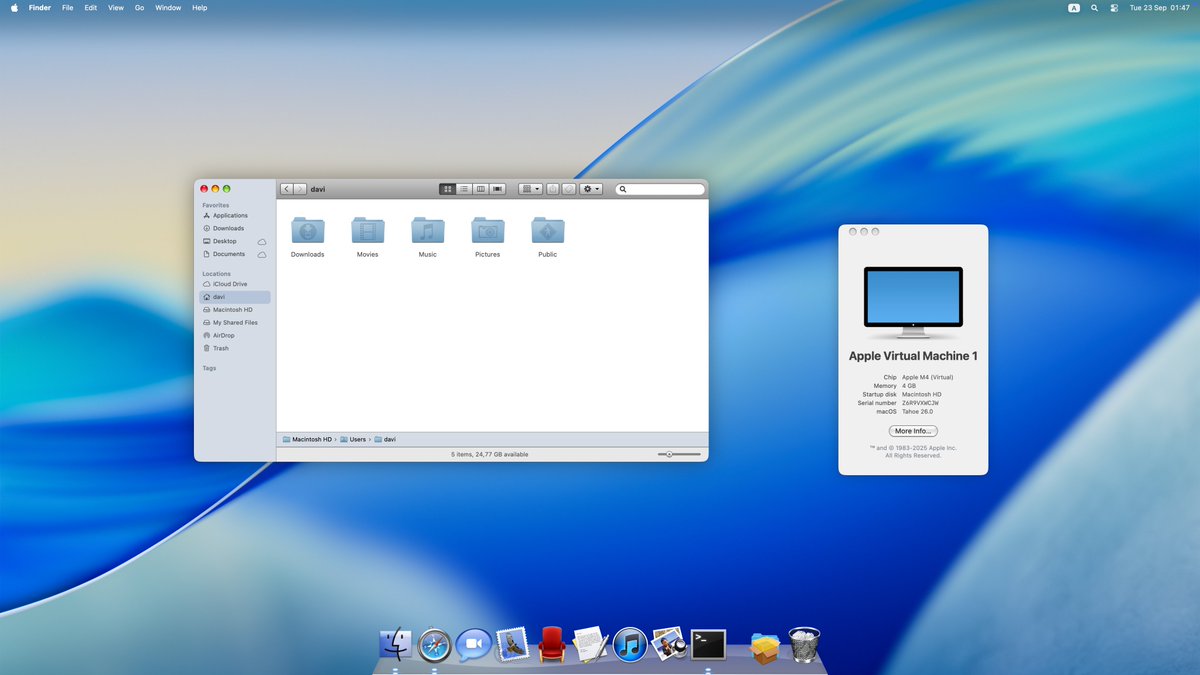Select iCloud Drive in sidebar
The image size is (1200, 675).
click(235, 284)
